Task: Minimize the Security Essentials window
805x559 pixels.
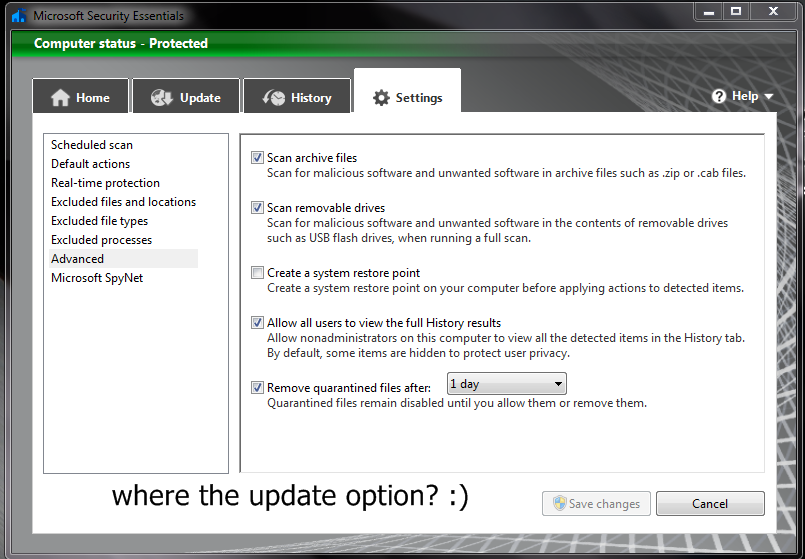Action: [x=709, y=11]
